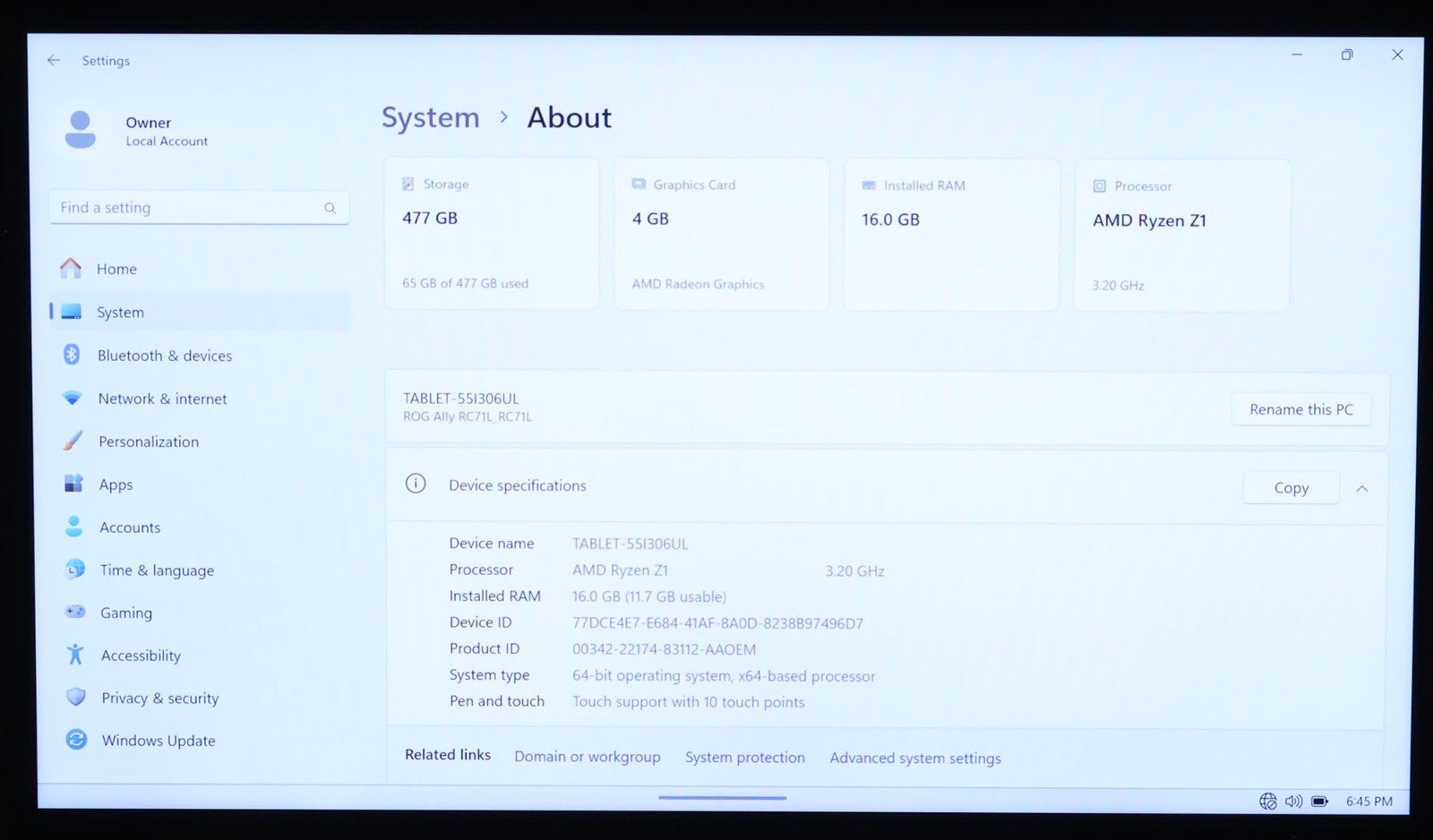
Task: Click the 65 GB of 477 GB used text
Action: [465, 283]
